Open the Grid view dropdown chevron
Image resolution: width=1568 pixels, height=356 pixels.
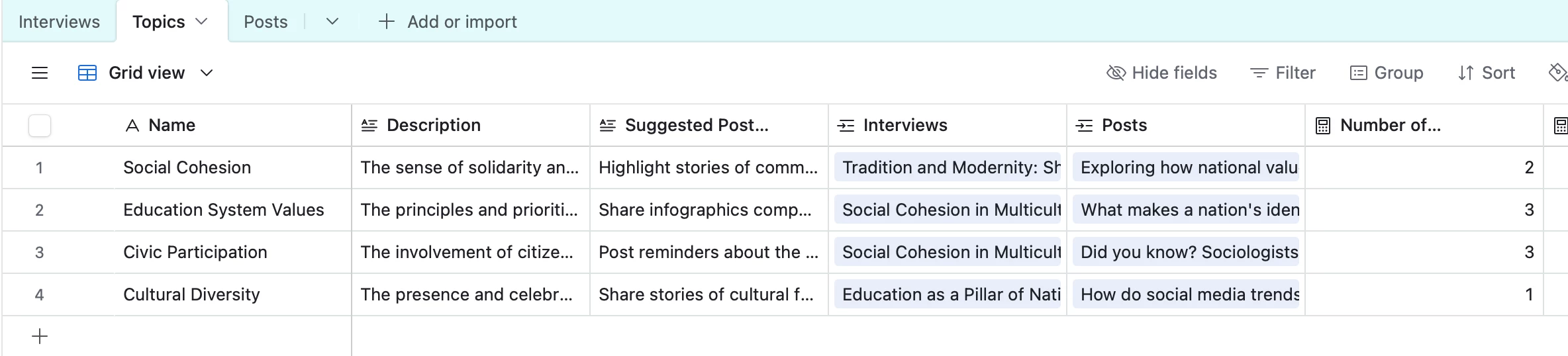(207, 73)
